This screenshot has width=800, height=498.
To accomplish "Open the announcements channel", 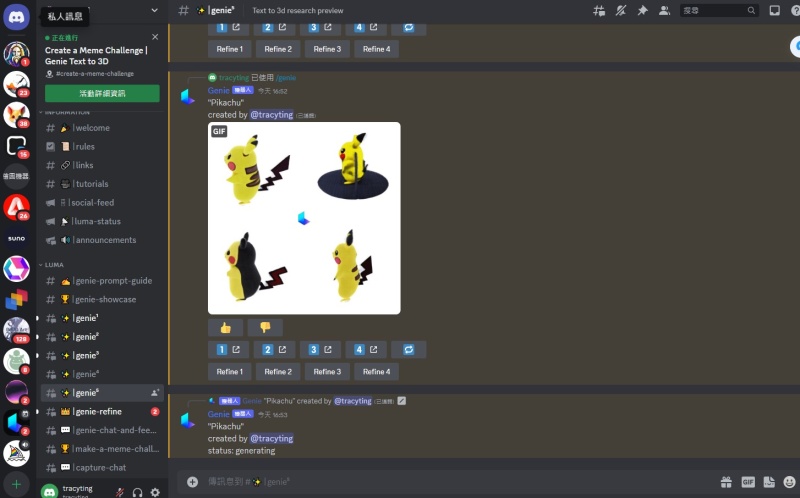I will (102, 240).
